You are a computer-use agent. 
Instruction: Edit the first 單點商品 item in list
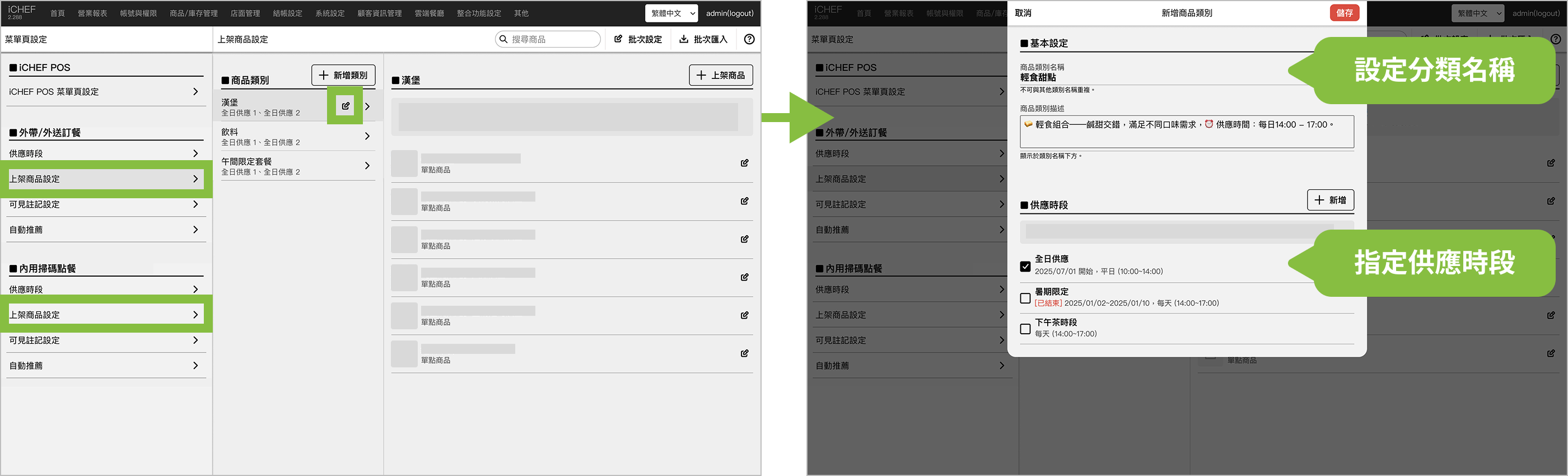[744, 163]
